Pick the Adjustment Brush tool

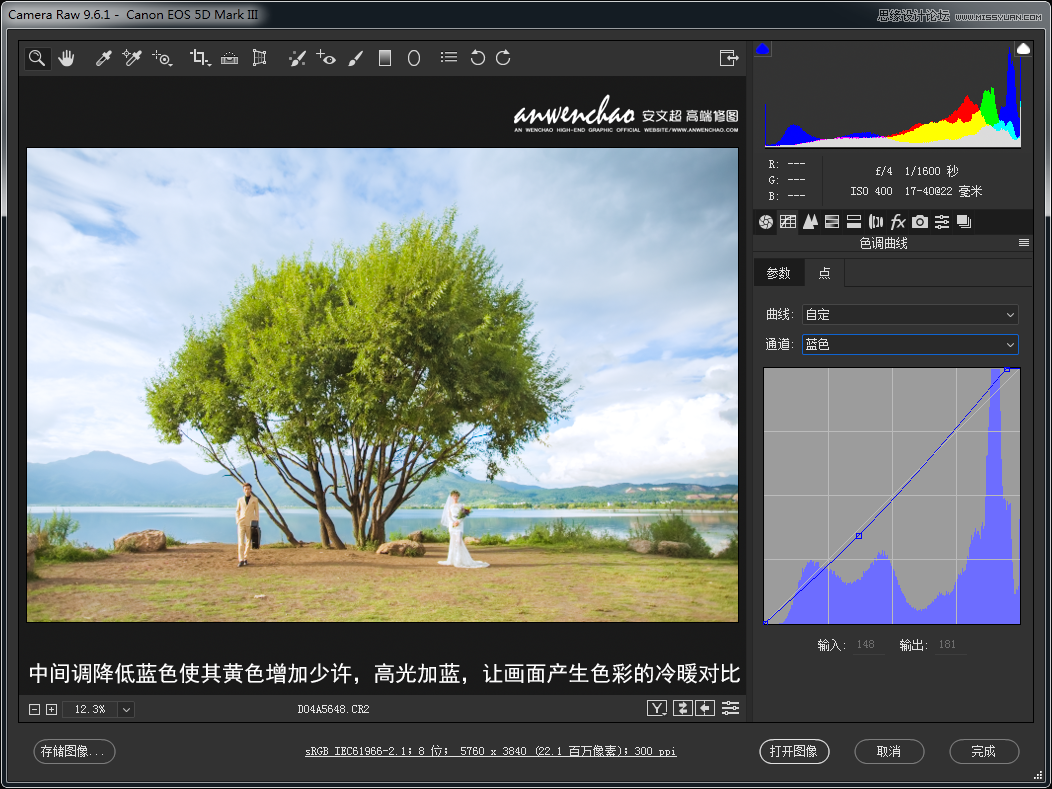[356, 58]
